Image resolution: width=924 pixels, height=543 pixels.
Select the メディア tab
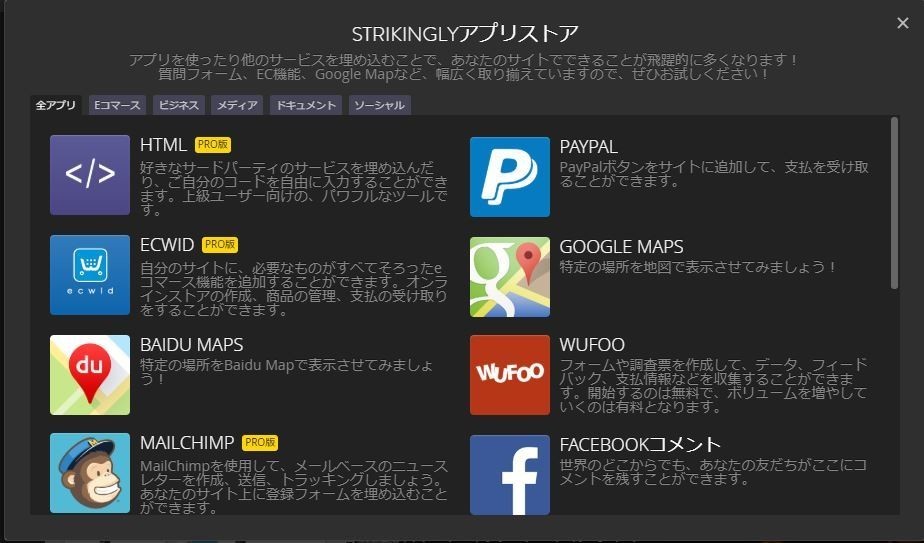(x=237, y=105)
